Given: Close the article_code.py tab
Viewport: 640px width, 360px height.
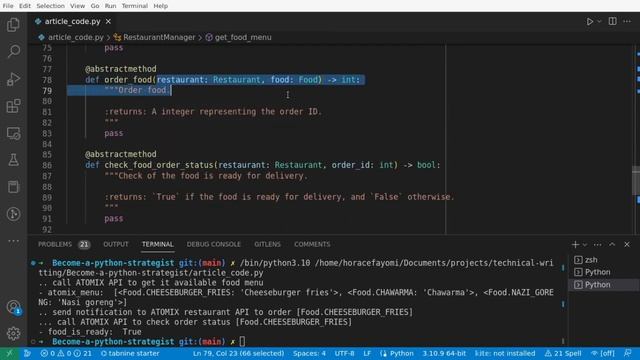Looking at the screenshot, I should 108,21.
